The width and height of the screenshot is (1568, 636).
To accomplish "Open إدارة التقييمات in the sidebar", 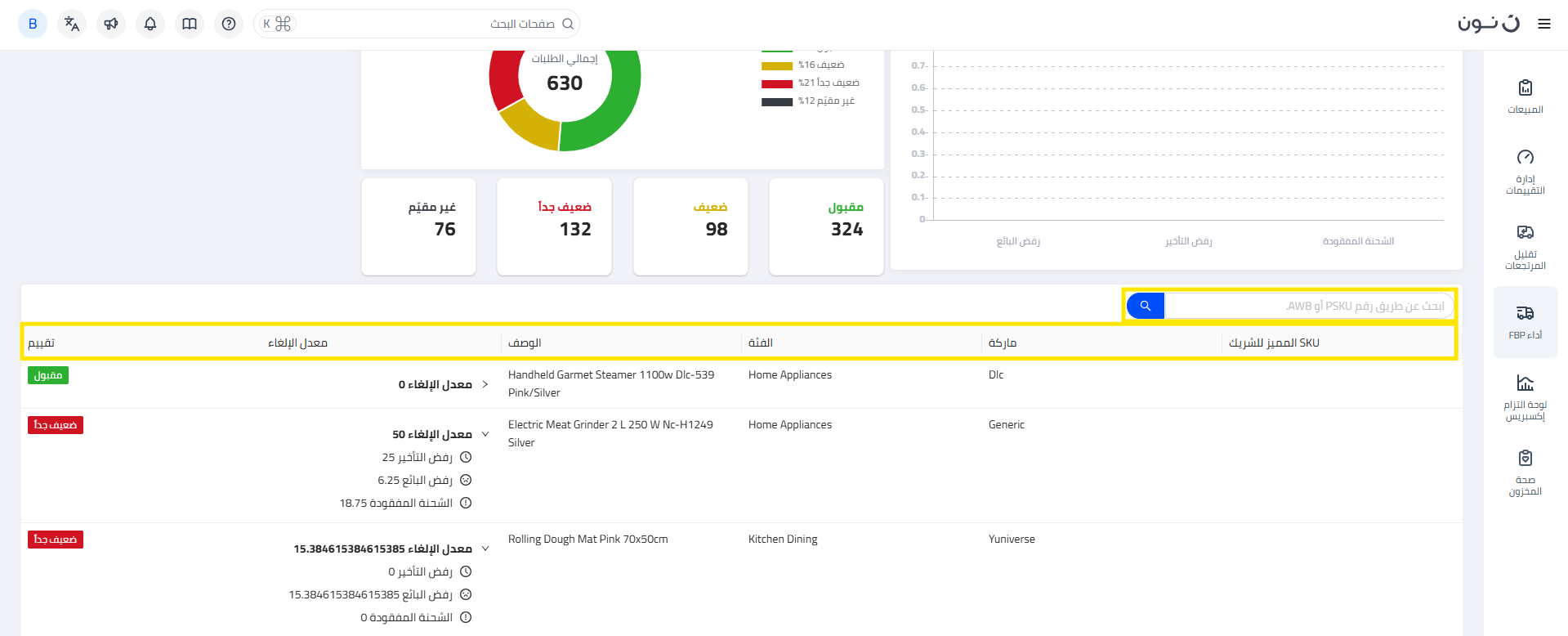I will click(x=1525, y=172).
